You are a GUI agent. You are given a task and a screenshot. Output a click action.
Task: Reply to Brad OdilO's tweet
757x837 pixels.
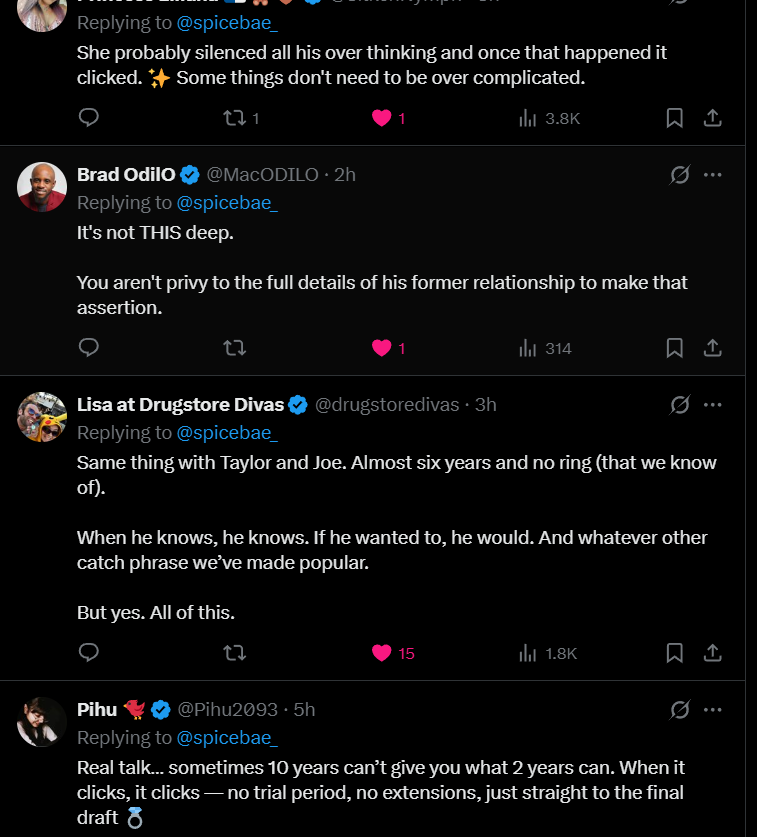[x=88, y=348]
